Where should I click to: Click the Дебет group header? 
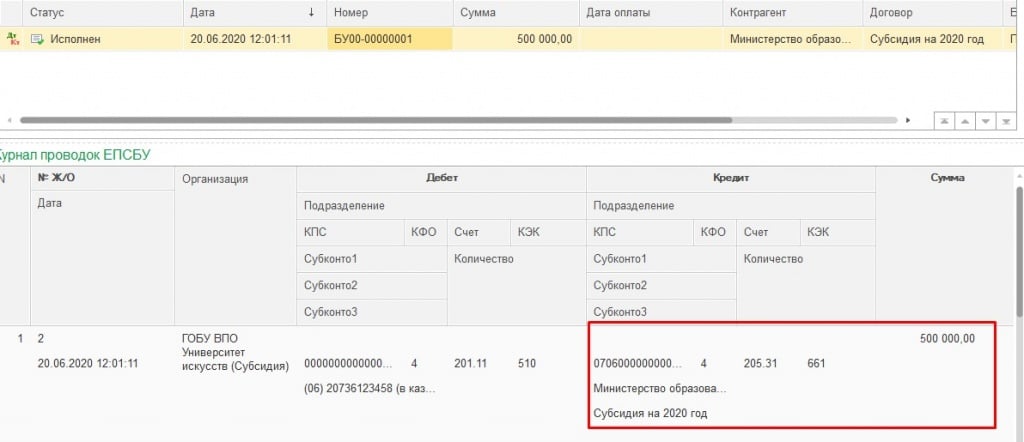tap(441, 178)
